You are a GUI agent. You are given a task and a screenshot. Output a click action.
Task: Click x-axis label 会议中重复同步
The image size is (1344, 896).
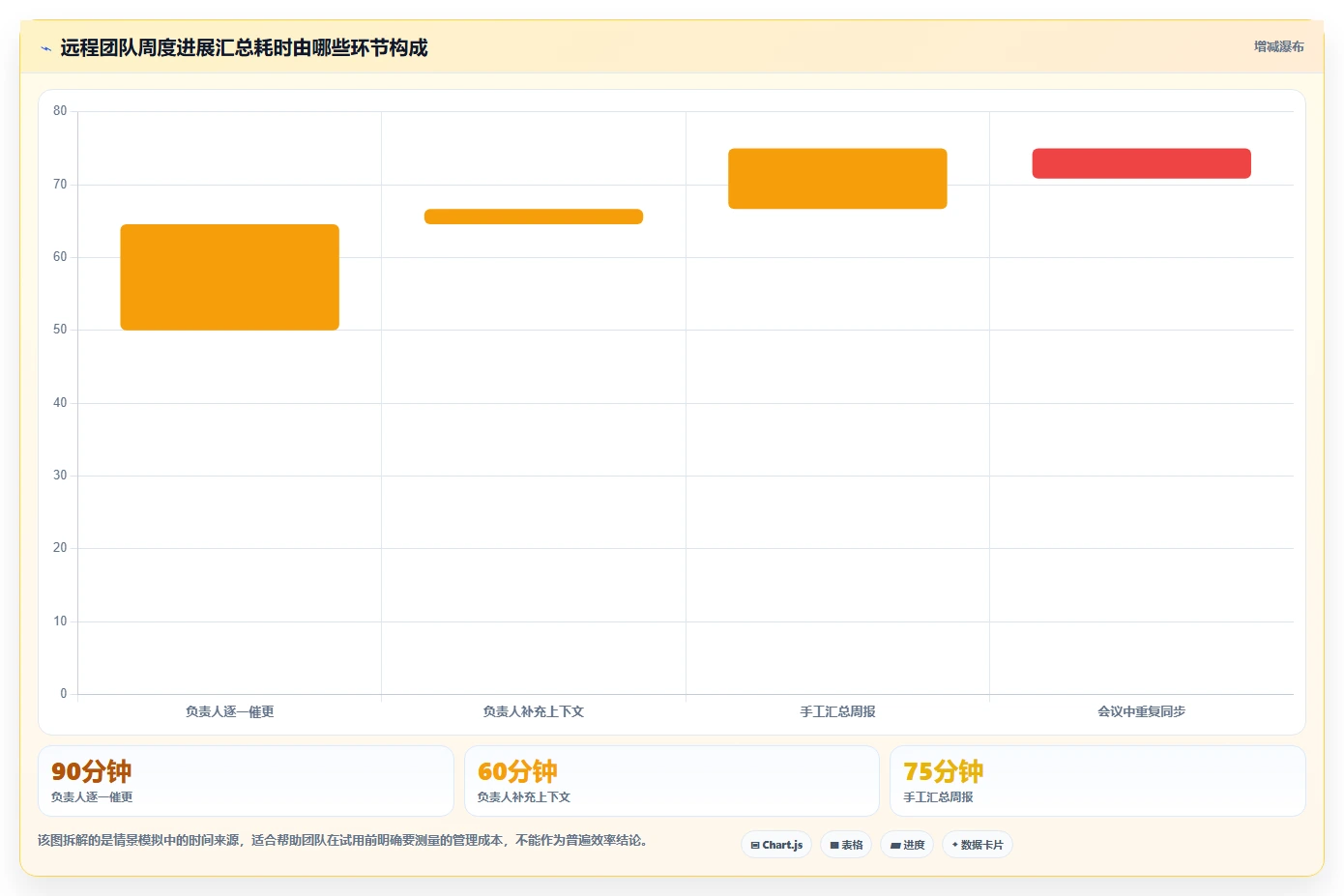[1142, 711]
